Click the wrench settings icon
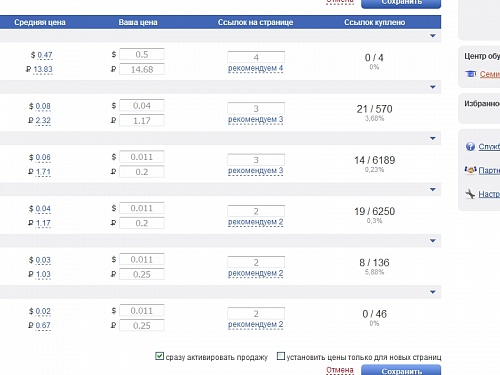The height and width of the screenshot is (375, 500). click(470, 194)
